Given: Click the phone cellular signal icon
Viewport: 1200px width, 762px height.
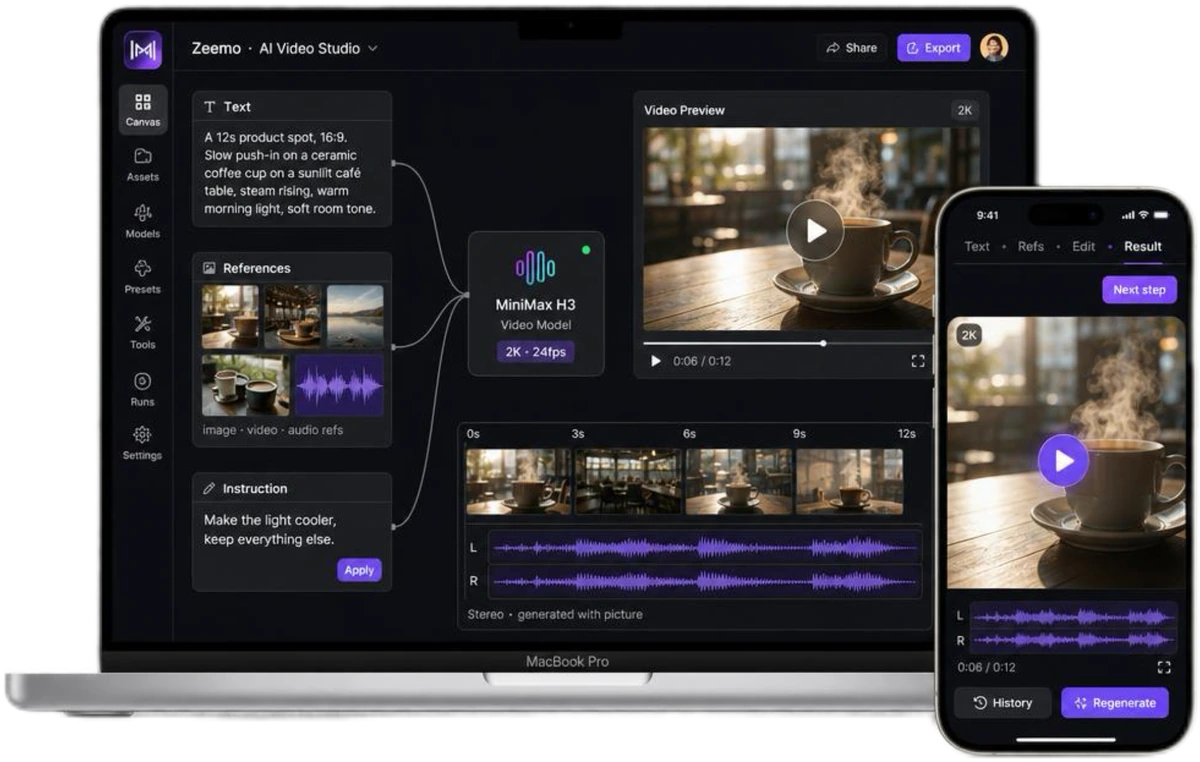Looking at the screenshot, I should (1127, 215).
